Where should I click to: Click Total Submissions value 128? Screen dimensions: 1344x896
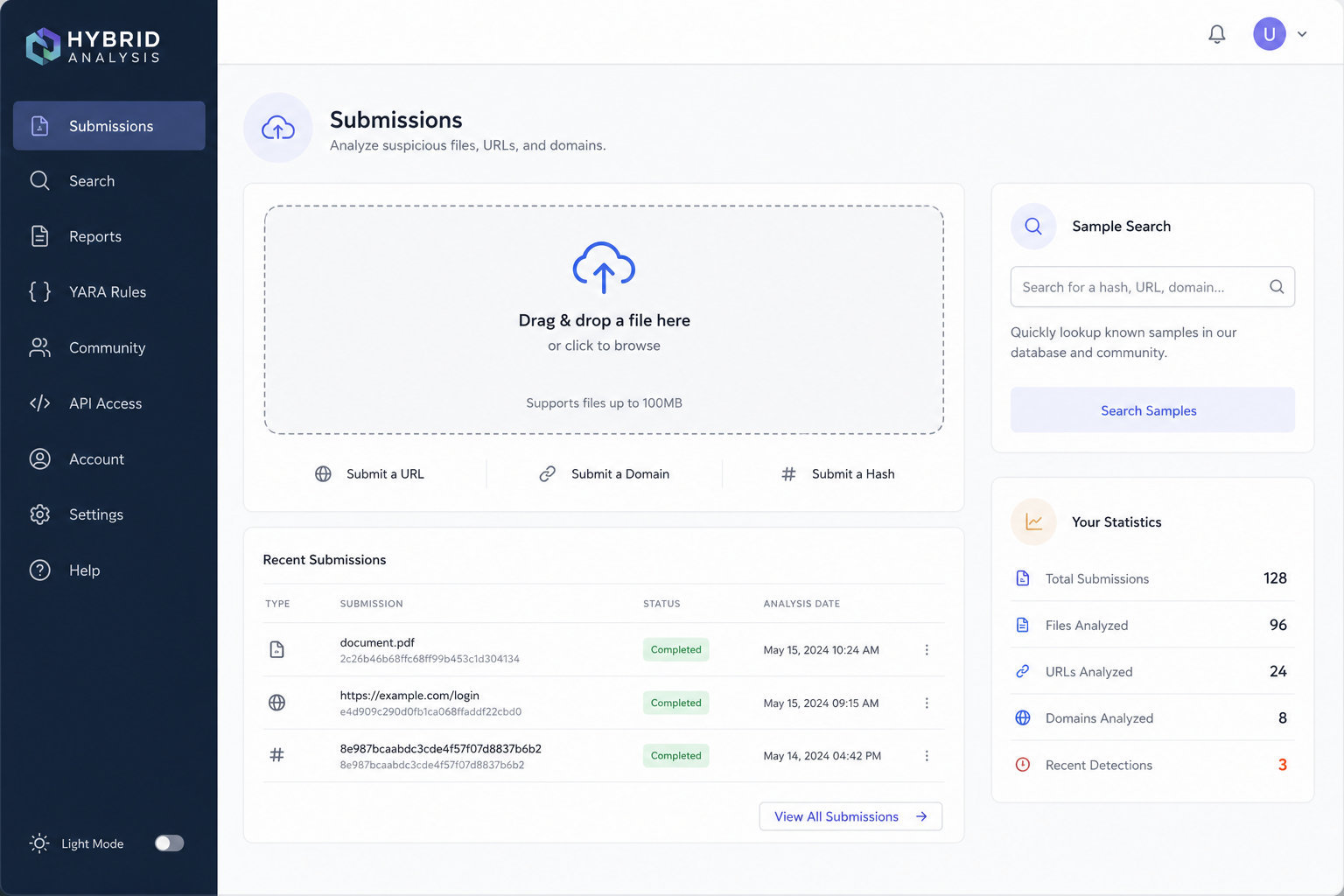(x=1275, y=578)
